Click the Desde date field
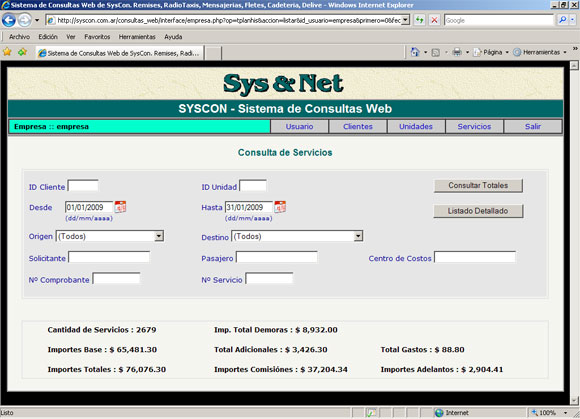The image size is (580, 419). pyautogui.click(x=89, y=207)
